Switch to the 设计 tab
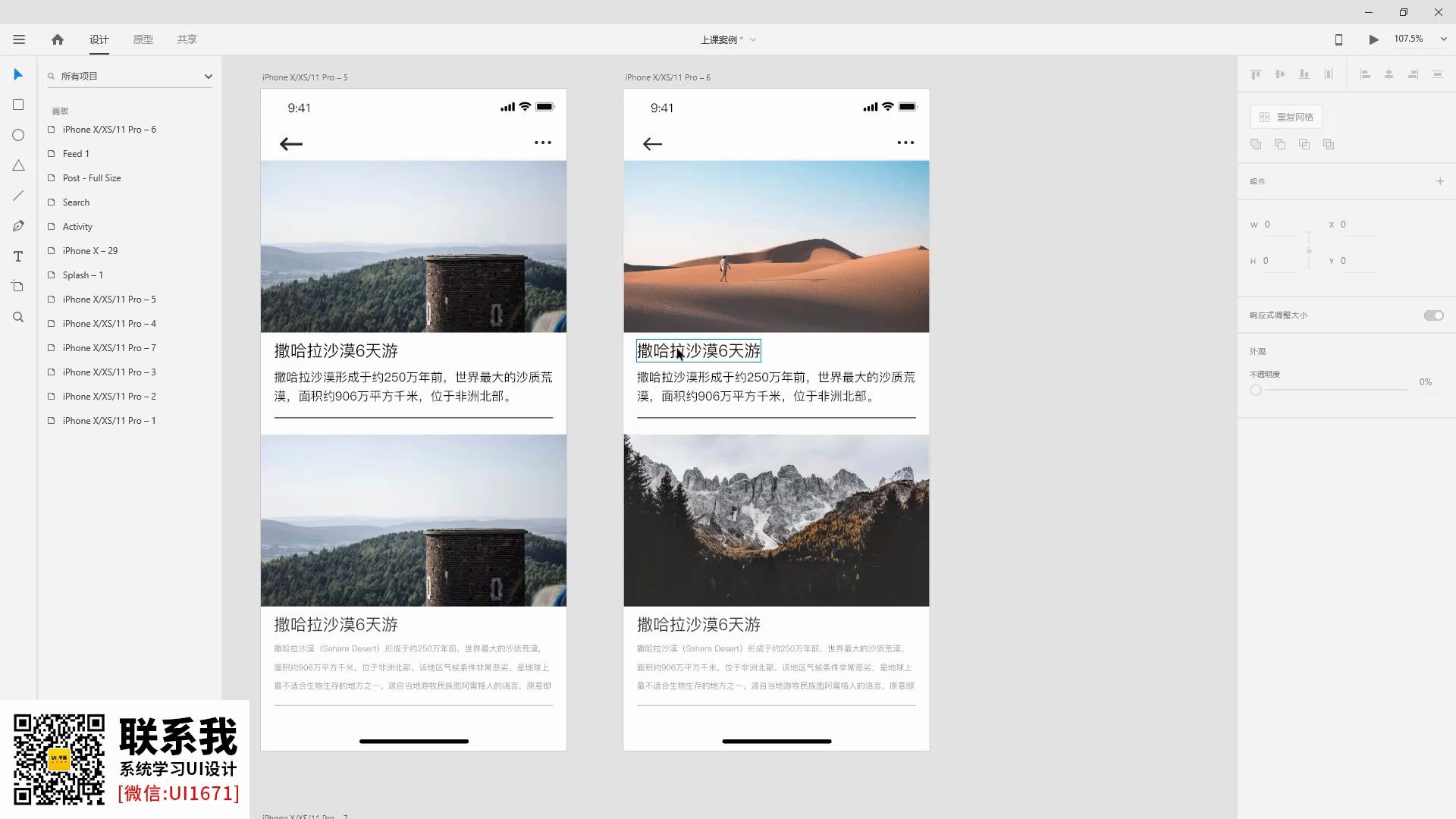 pos(99,39)
